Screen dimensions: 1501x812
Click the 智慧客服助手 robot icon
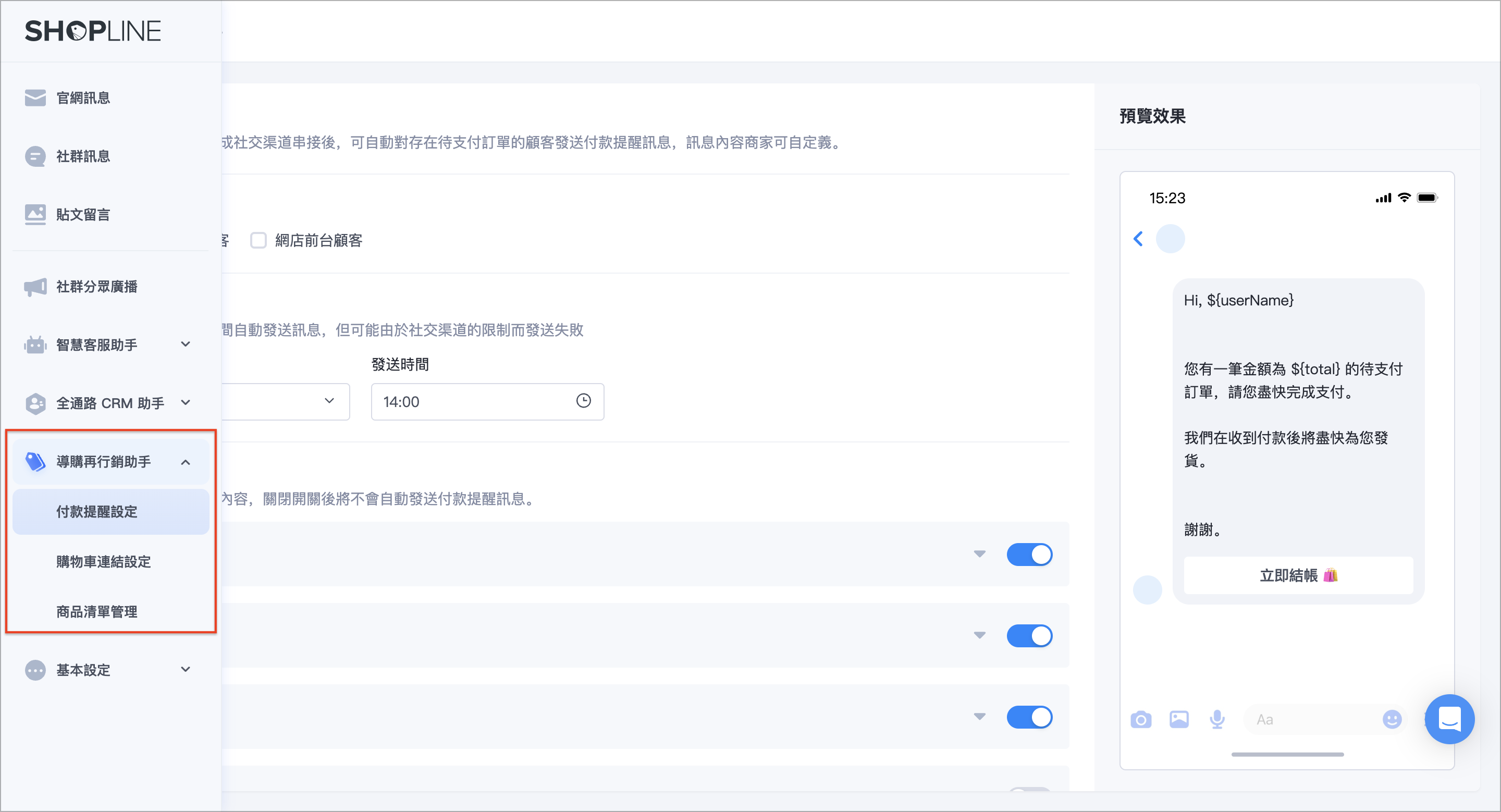35,345
